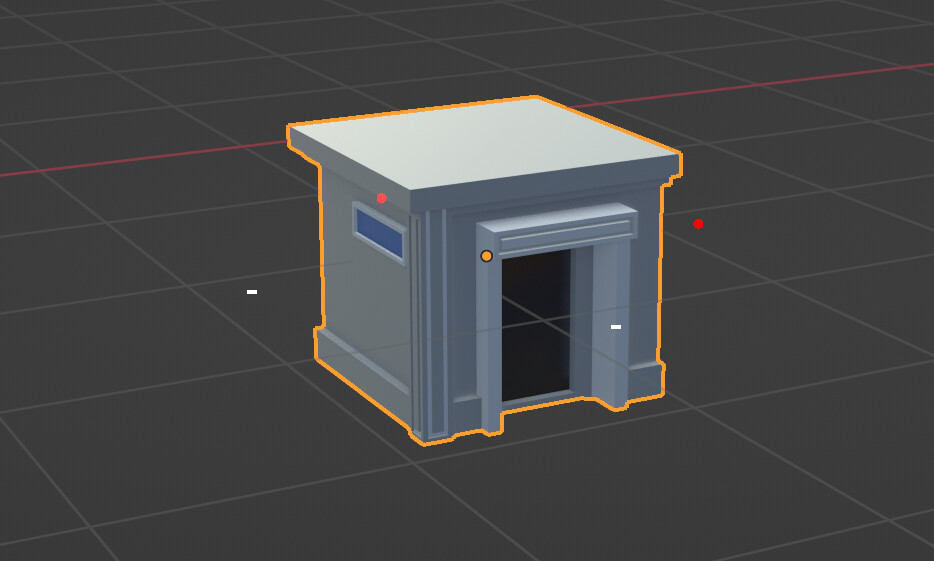Click the white dash marker left of building
The height and width of the screenshot is (561, 934).
[252, 292]
